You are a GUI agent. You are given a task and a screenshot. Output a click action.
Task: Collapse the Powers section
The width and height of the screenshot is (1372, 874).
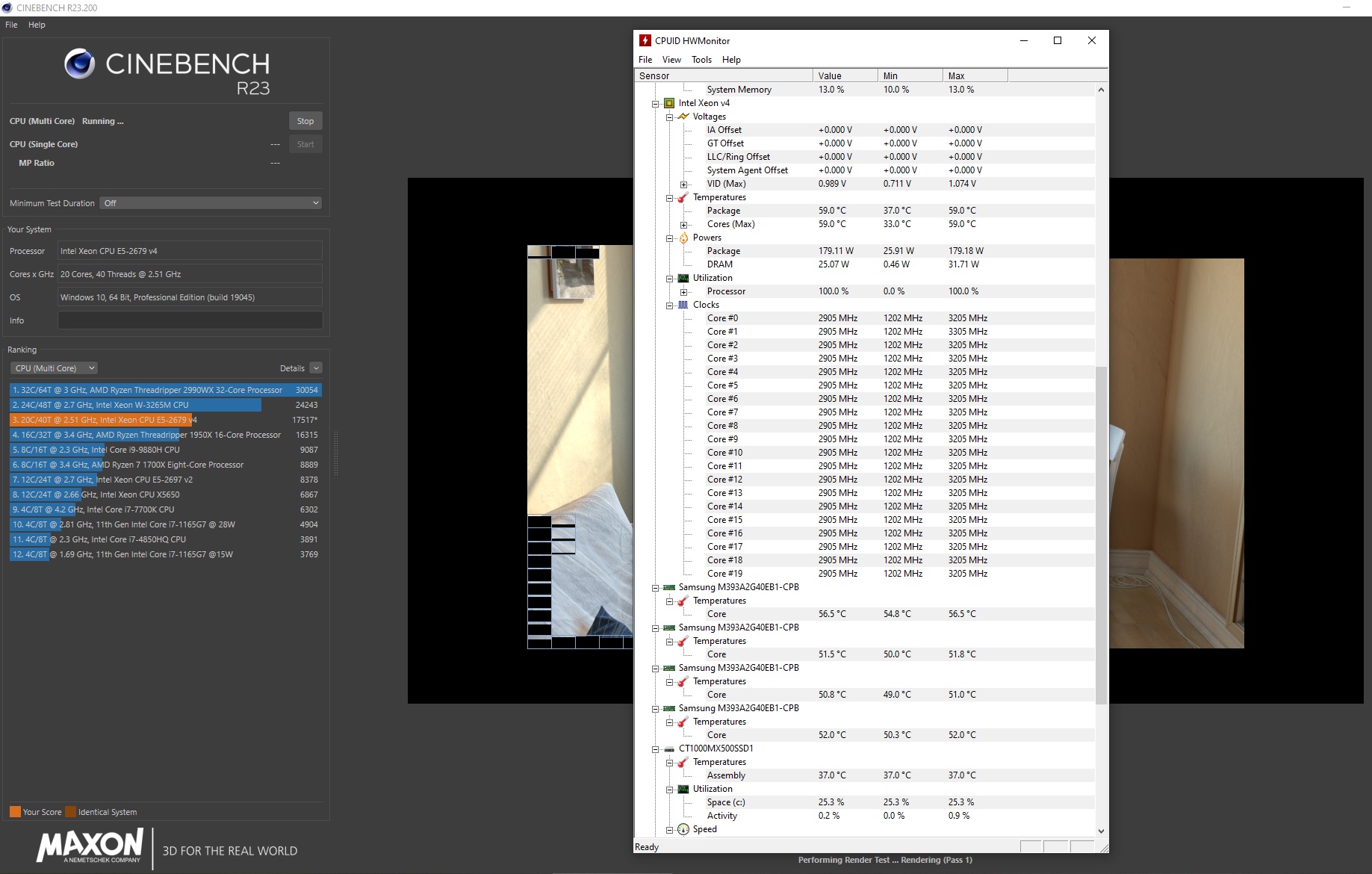(x=669, y=238)
